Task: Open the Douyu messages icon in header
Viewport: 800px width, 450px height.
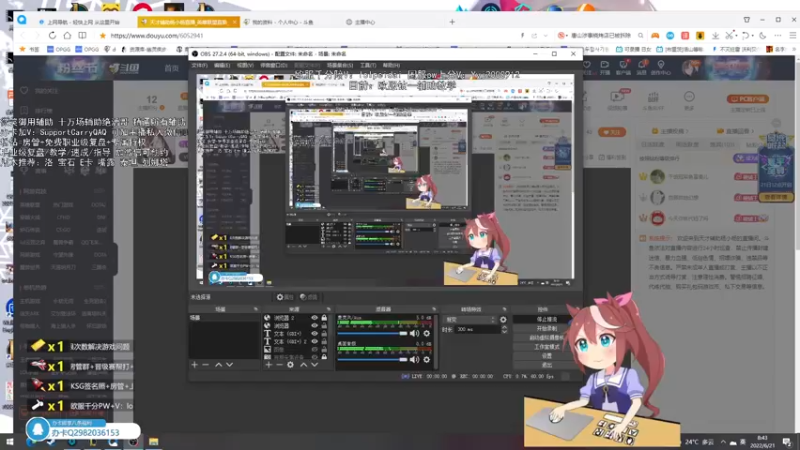Action: 641,65
